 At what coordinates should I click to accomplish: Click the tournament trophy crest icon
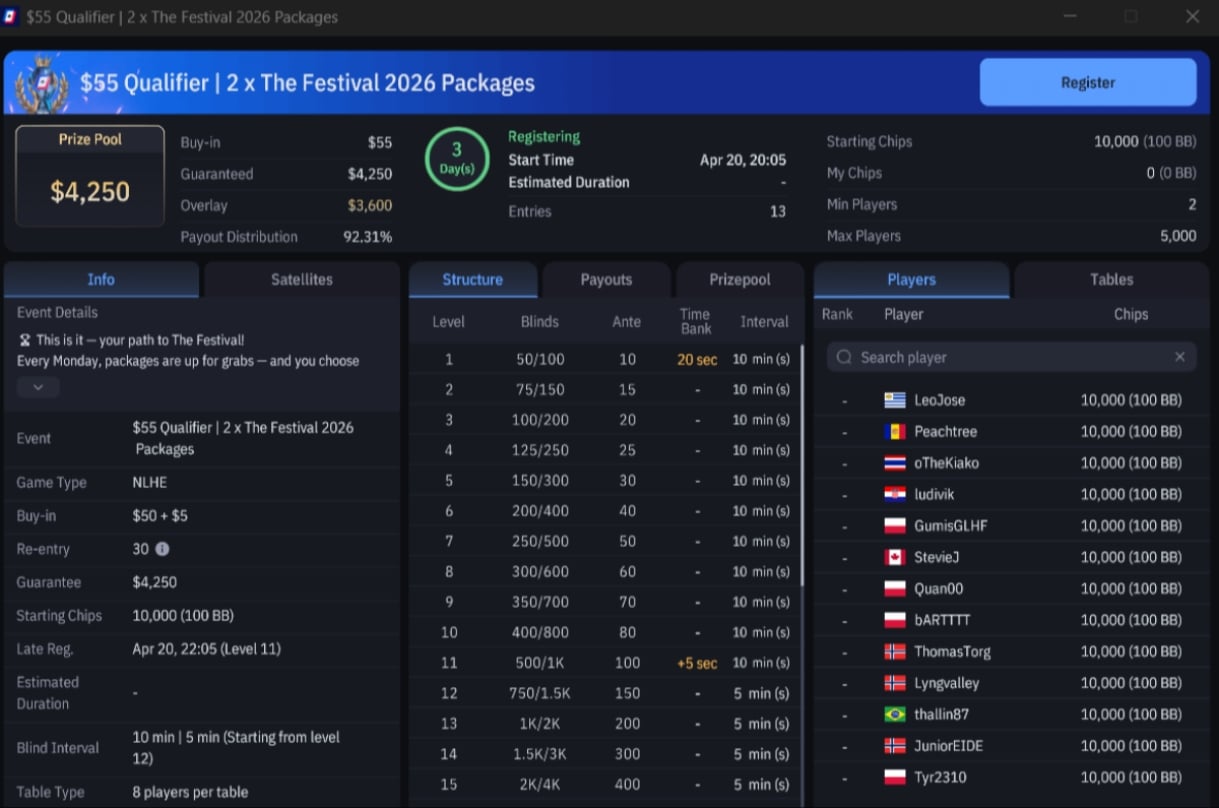44,82
